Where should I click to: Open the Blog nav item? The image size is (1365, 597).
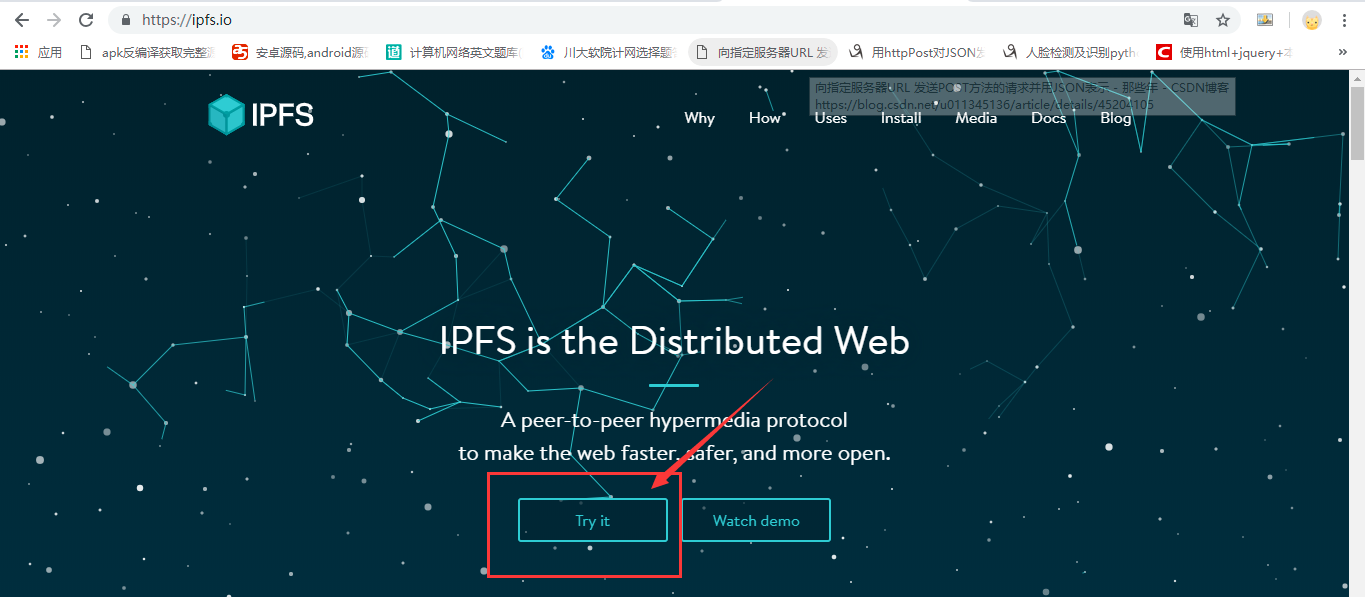(x=1116, y=118)
